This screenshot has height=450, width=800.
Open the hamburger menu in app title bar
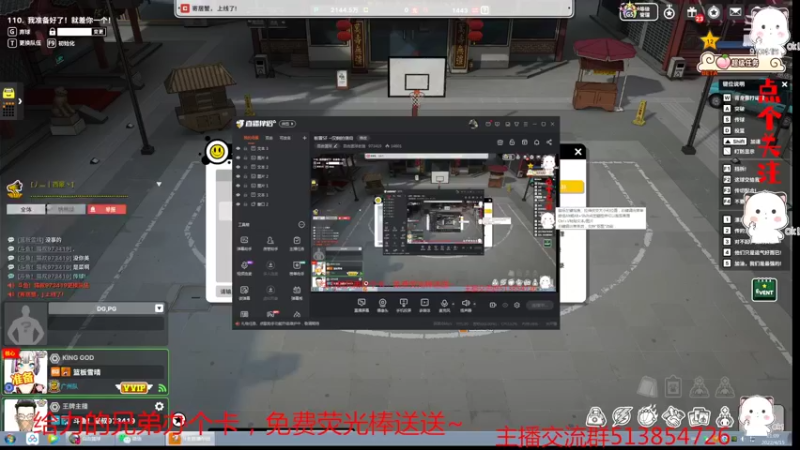click(x=526, y=124)
